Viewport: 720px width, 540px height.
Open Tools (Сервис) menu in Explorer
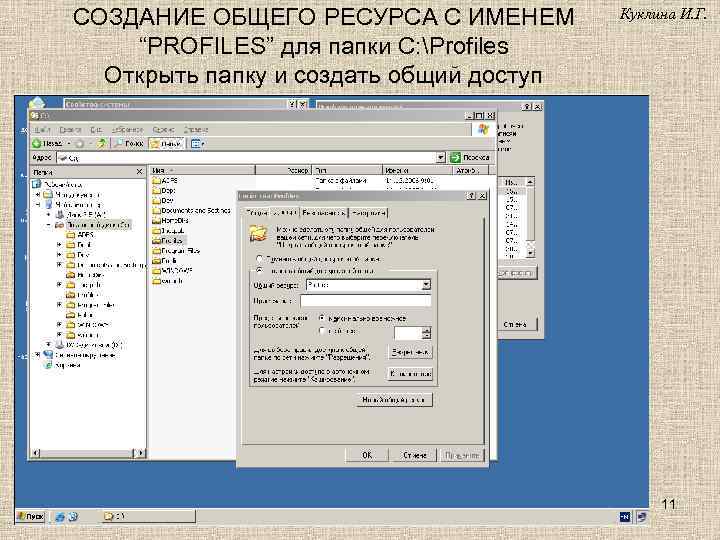(x=163, y=130)
